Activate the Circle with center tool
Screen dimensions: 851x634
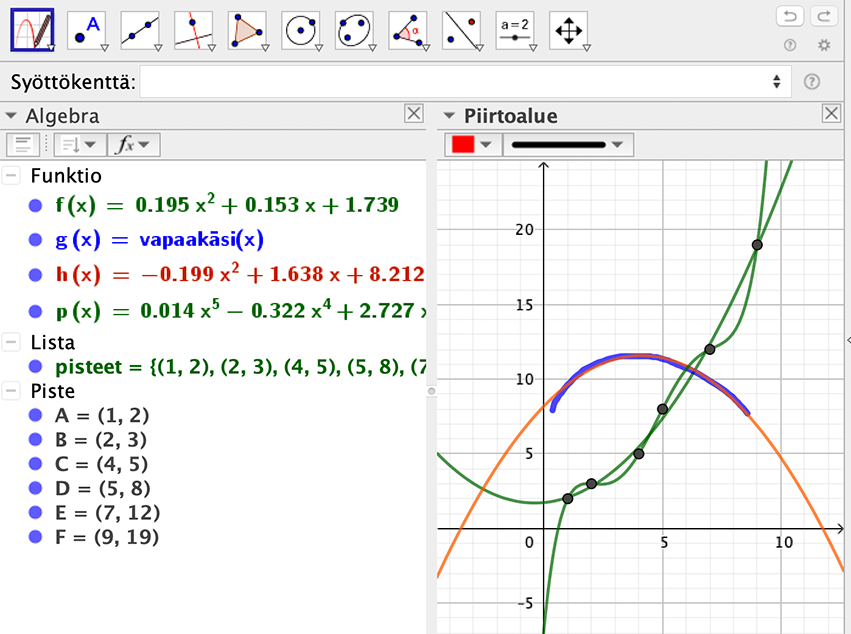301,31
